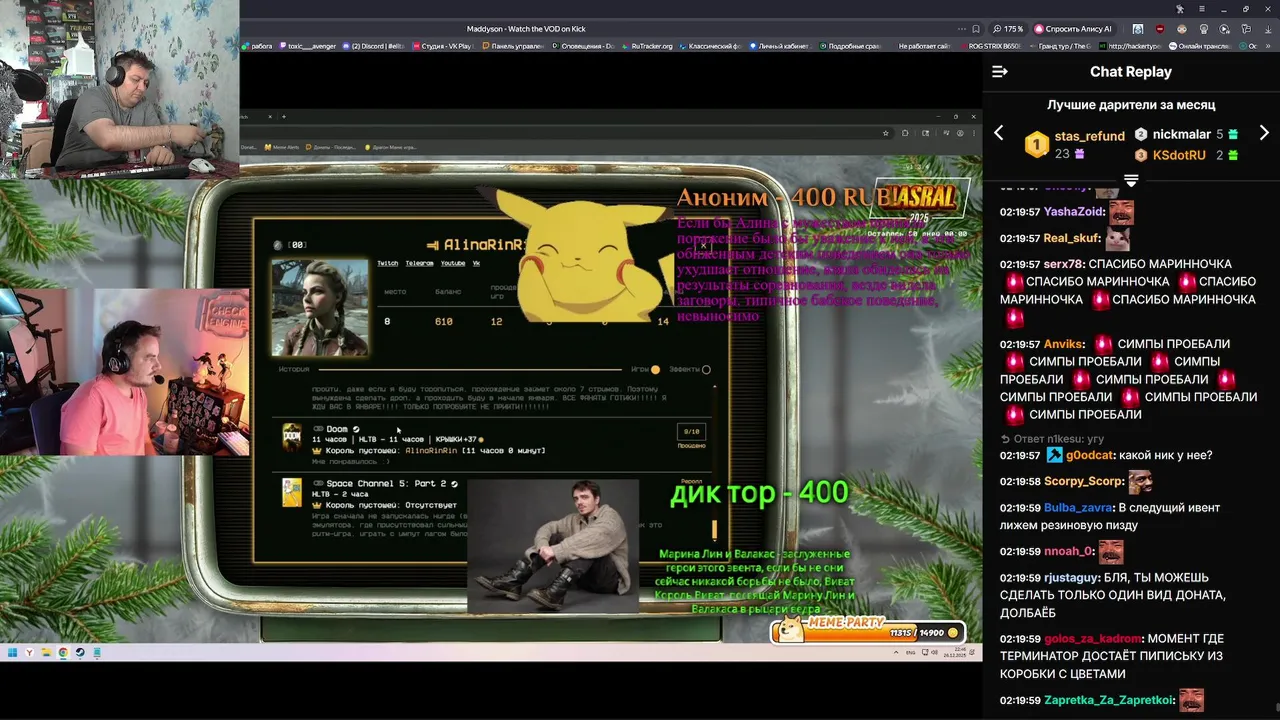Open KSdotRU gifter profile
The image size is (1280, 720).
1181,155
